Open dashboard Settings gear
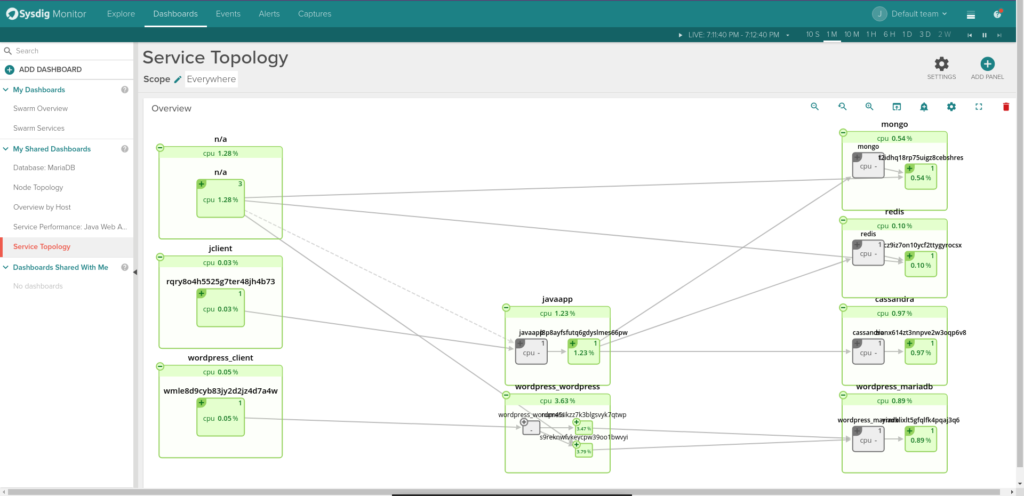 pyautogui.click(x=941, y=64)
